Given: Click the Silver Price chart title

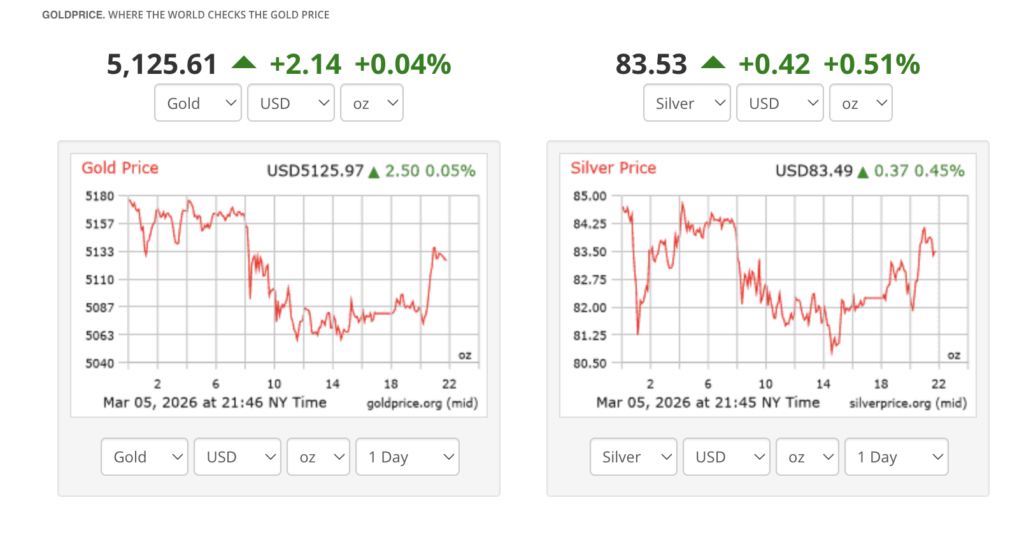Looking at the screenshot, I should 613,168.
